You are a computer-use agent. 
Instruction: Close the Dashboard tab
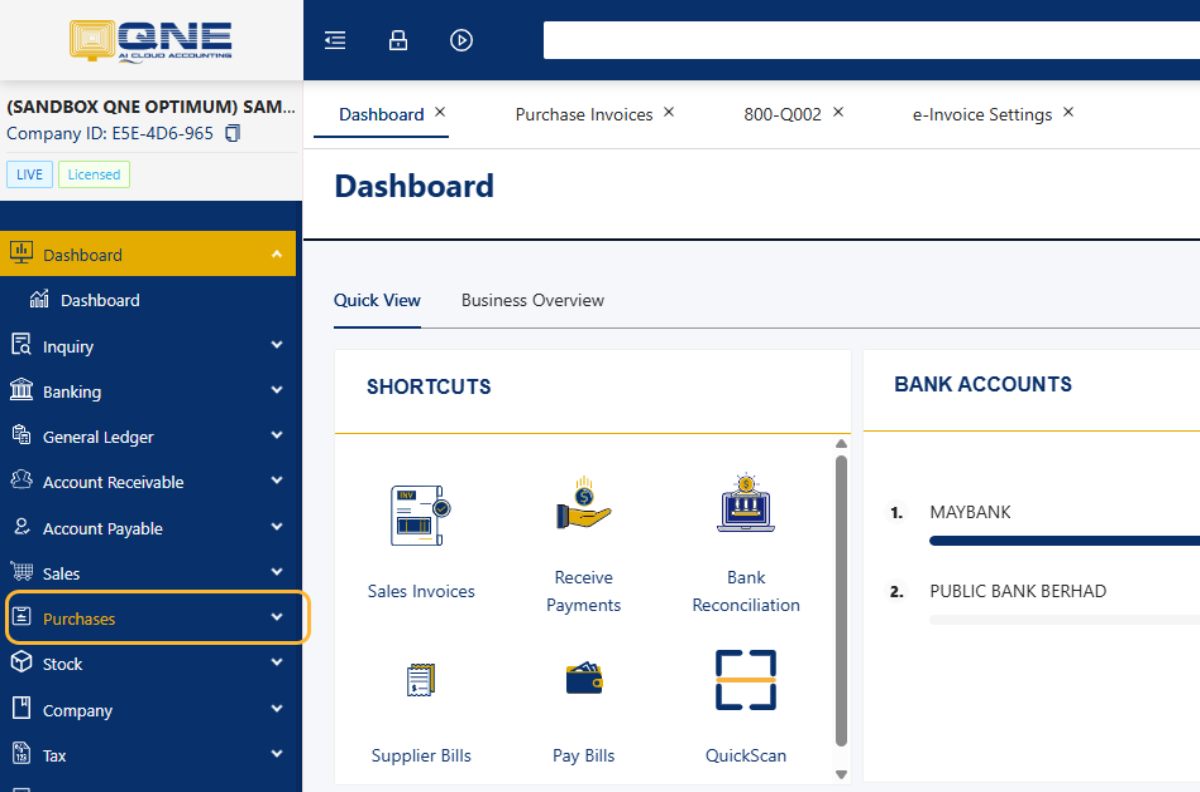click(x=440, y=112)
